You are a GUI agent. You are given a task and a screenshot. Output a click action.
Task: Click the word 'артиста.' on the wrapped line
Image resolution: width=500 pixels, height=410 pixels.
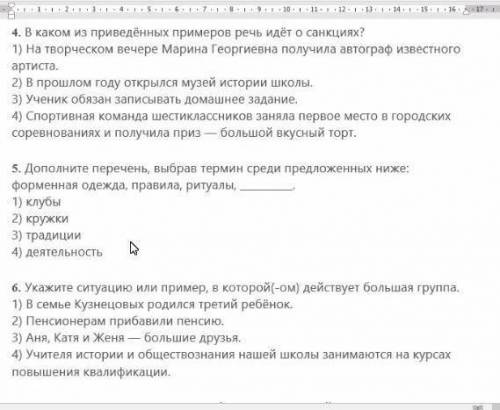click(x=35, y=66)
